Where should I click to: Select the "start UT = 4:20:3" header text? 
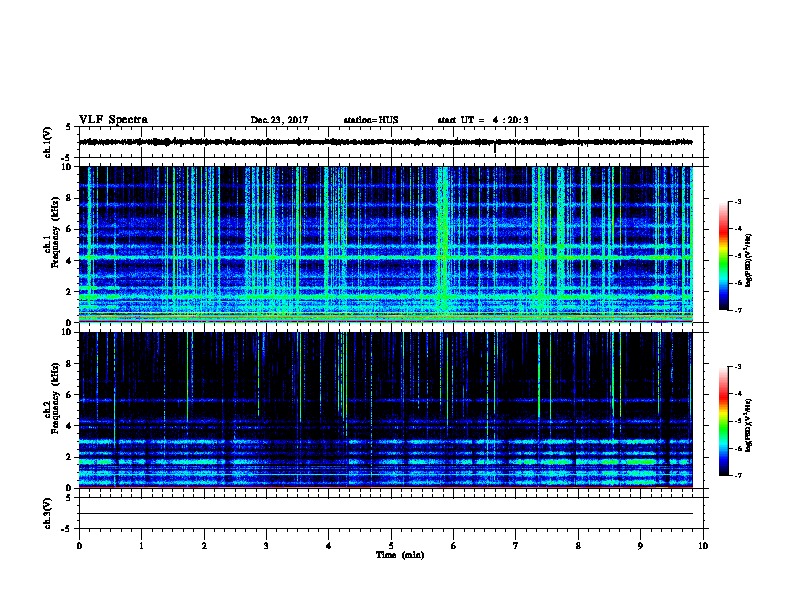click(x=483, y=120)
